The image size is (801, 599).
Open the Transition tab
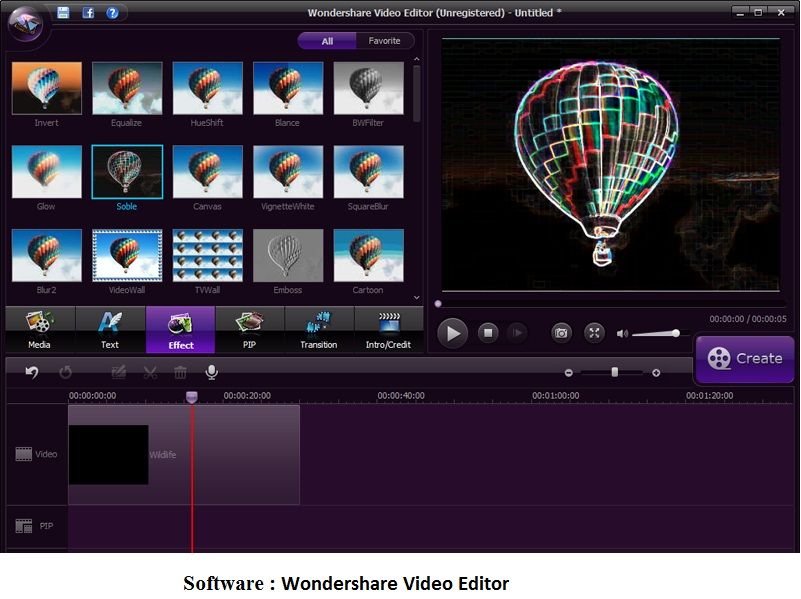click(x=319, y=330)
